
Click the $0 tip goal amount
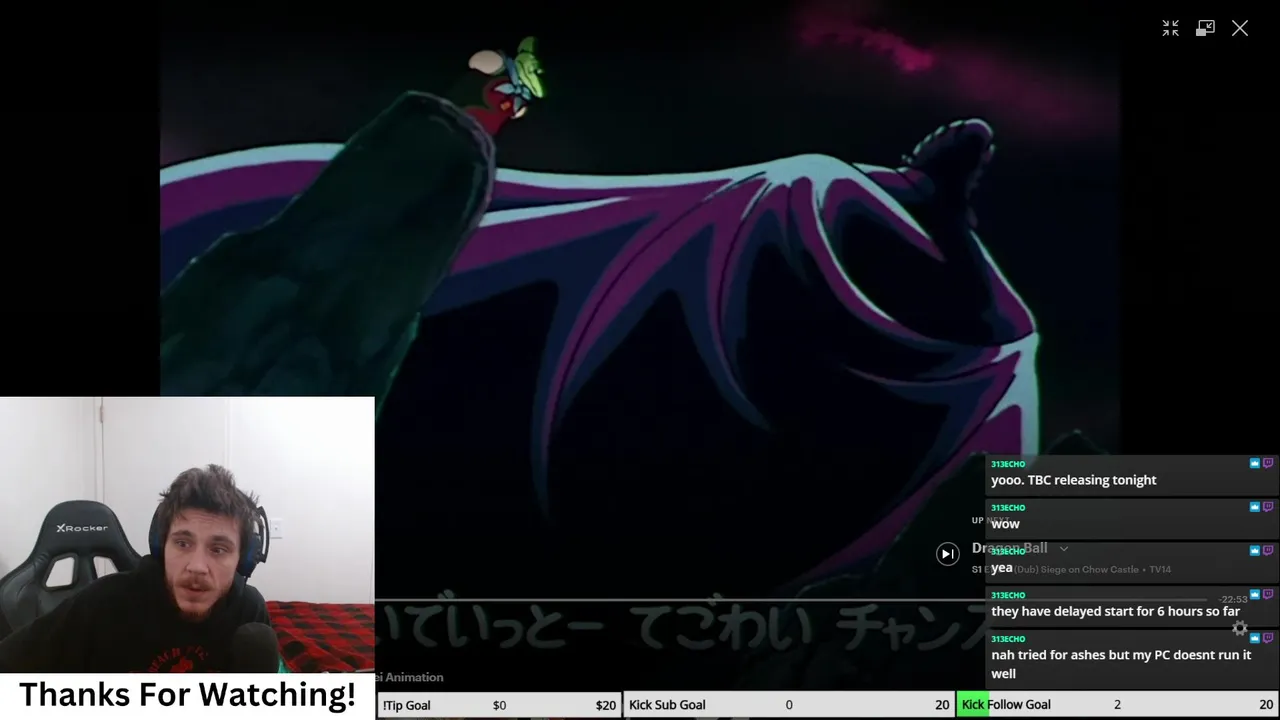pyautogui.click(x=499, y=705)
